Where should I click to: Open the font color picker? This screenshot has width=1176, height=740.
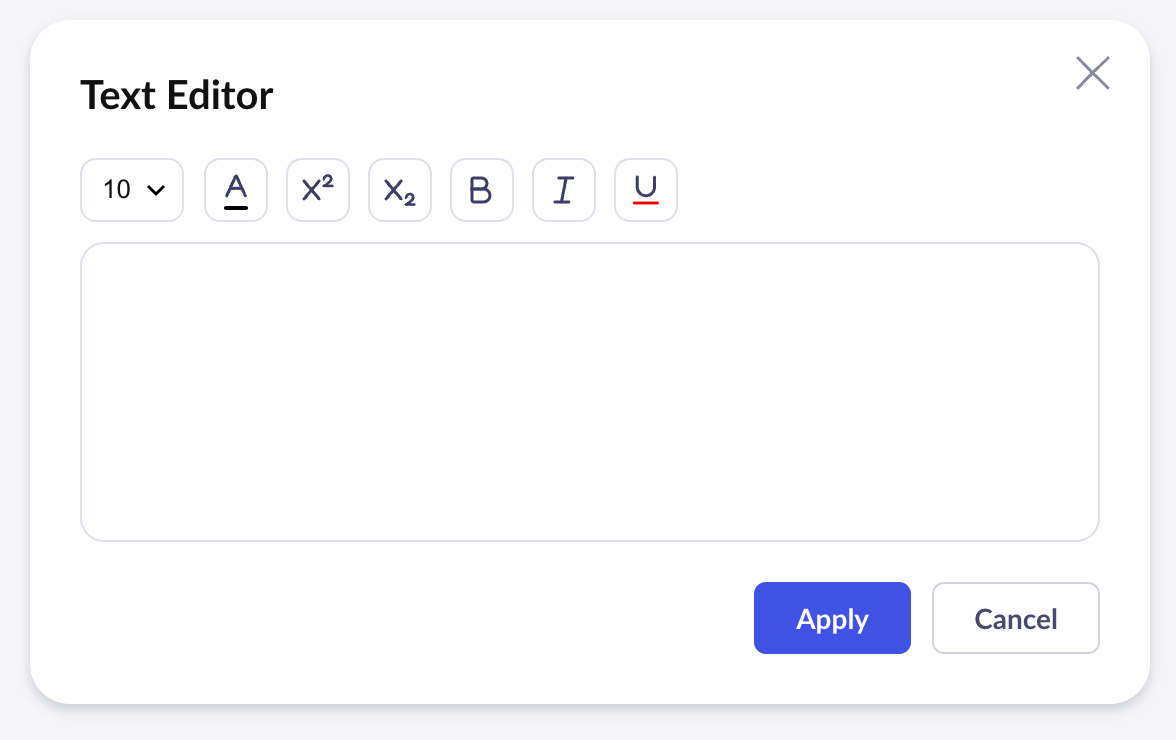[236, 190]
